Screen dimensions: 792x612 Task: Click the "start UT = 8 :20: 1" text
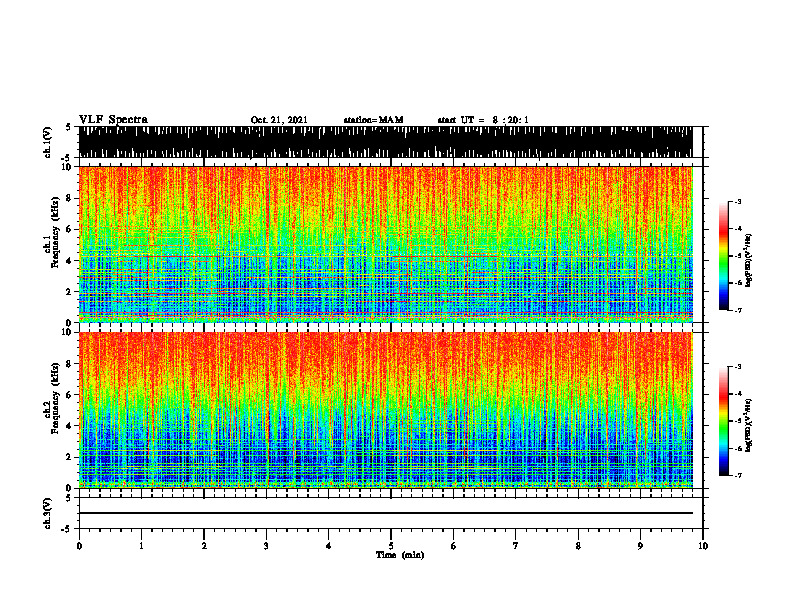483,120
